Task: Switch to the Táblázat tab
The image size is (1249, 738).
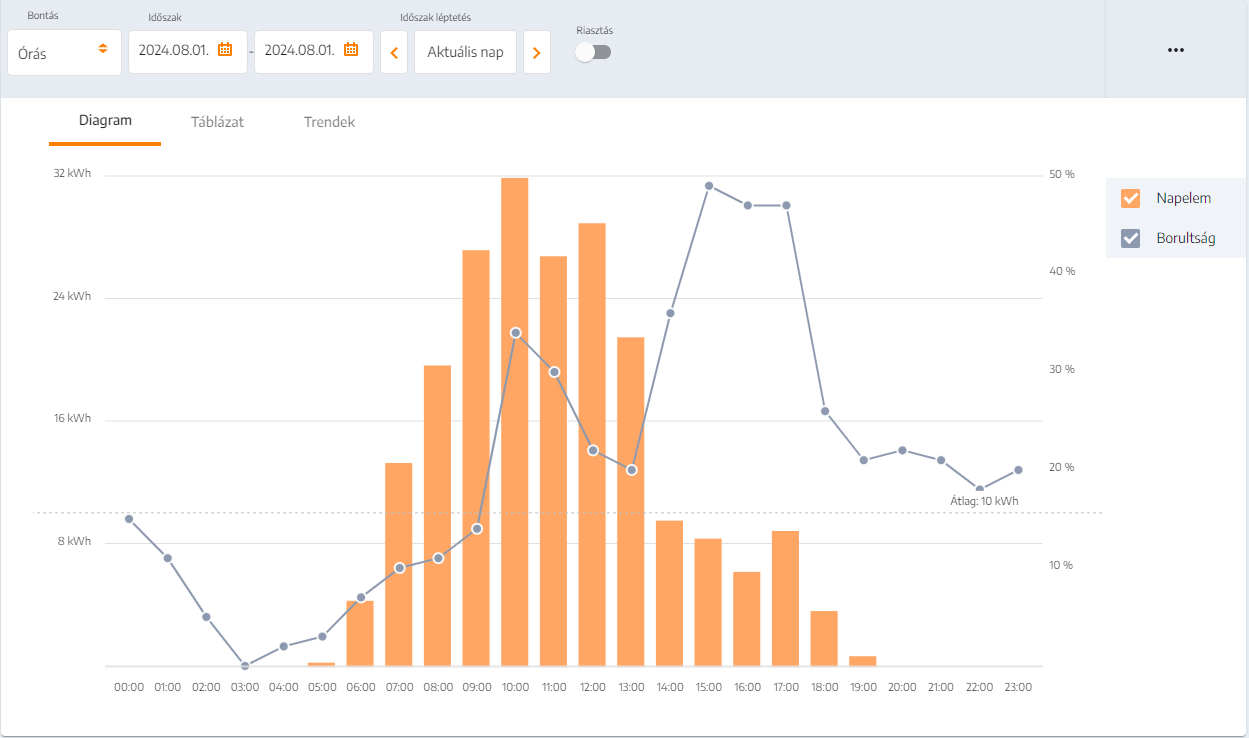Action: pos(217,122)
